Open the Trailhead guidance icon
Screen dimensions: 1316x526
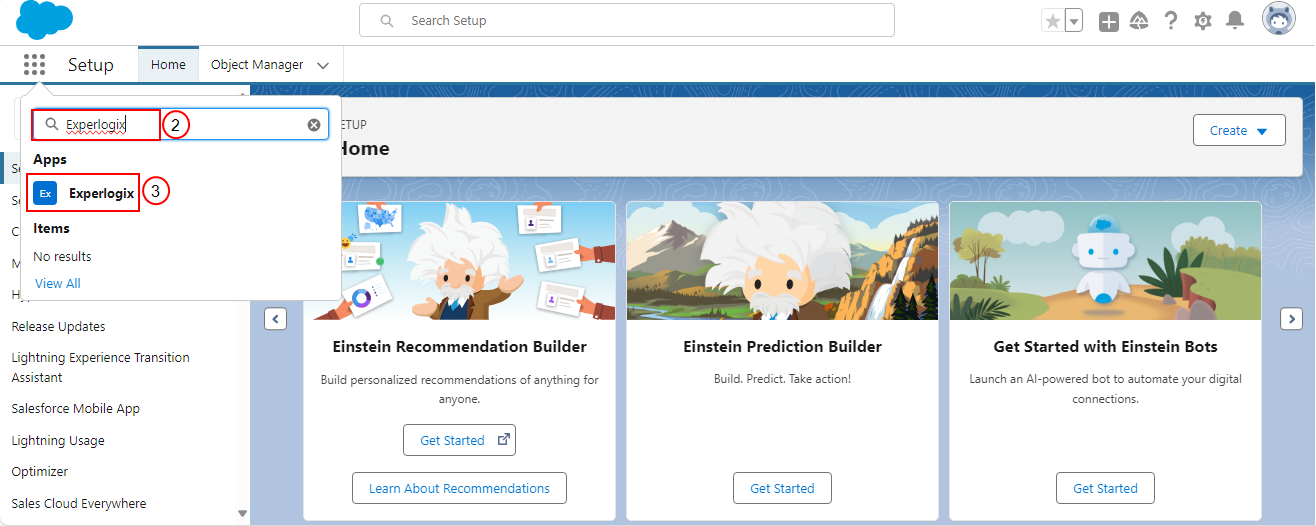1139,21
